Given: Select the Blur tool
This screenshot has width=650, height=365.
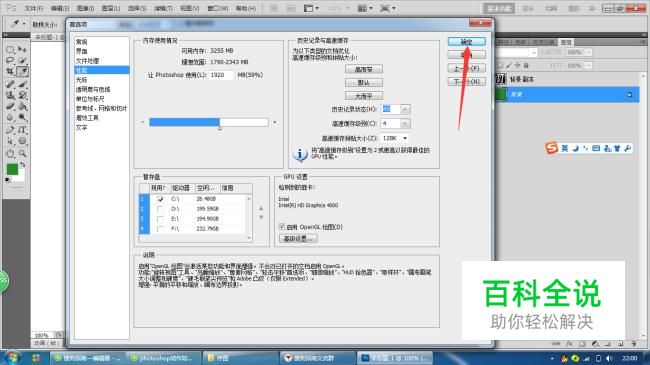Looking at the screenshot, I should [x=10, y=117].
